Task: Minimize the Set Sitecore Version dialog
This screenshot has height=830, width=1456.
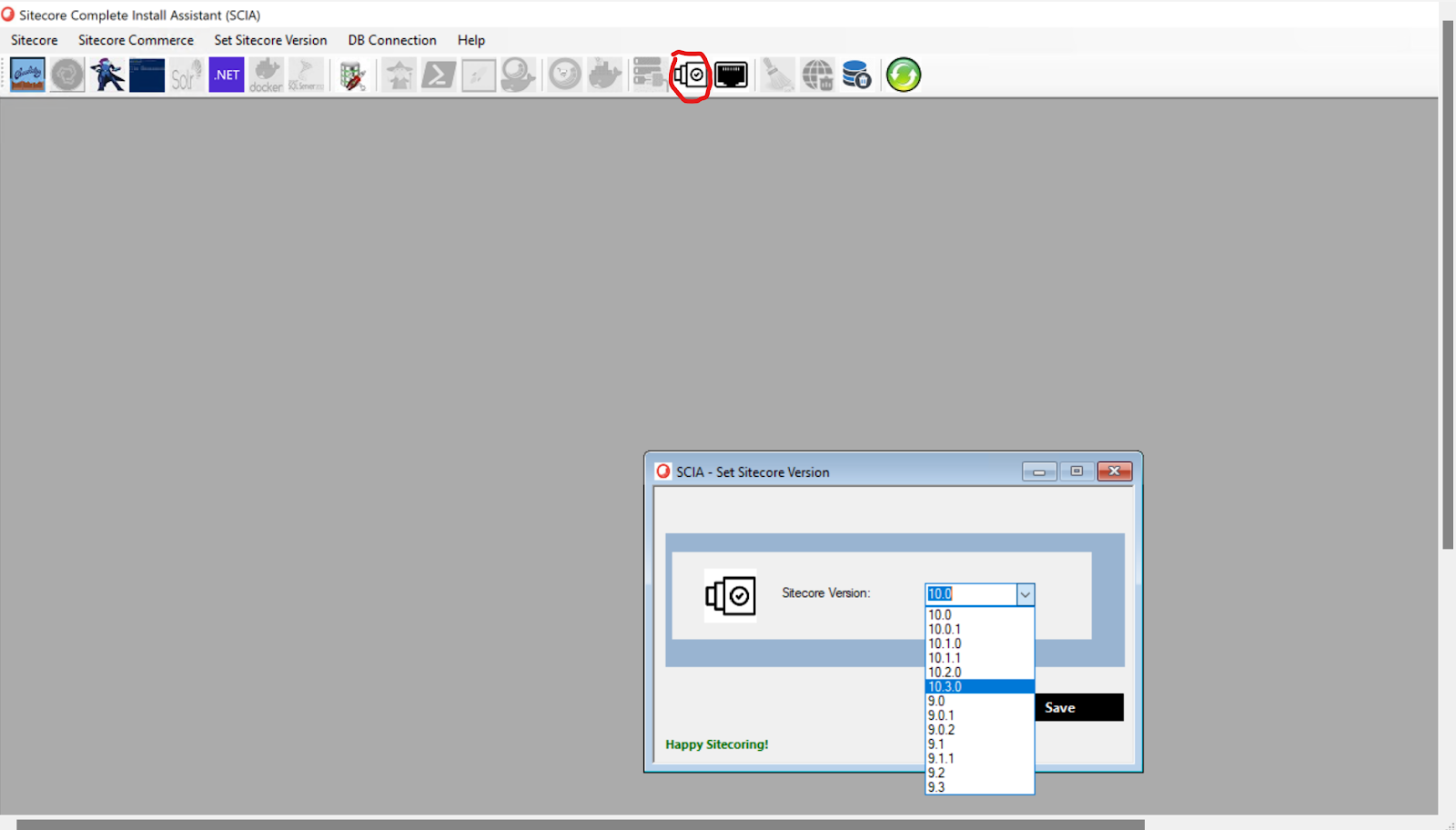Action: click(x=1039, y=471)
